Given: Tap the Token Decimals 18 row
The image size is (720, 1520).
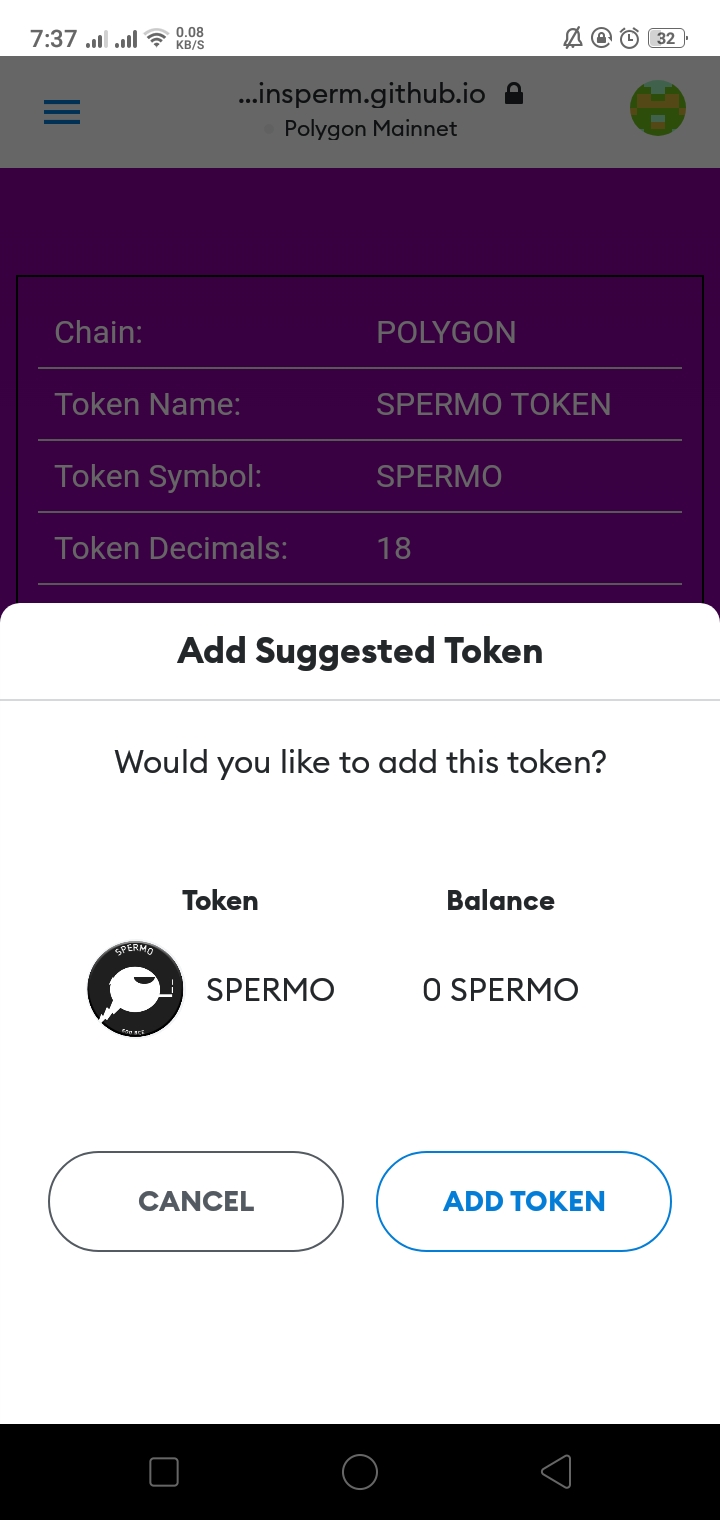Looking at the screenshot, I should (x=360, y=549).
